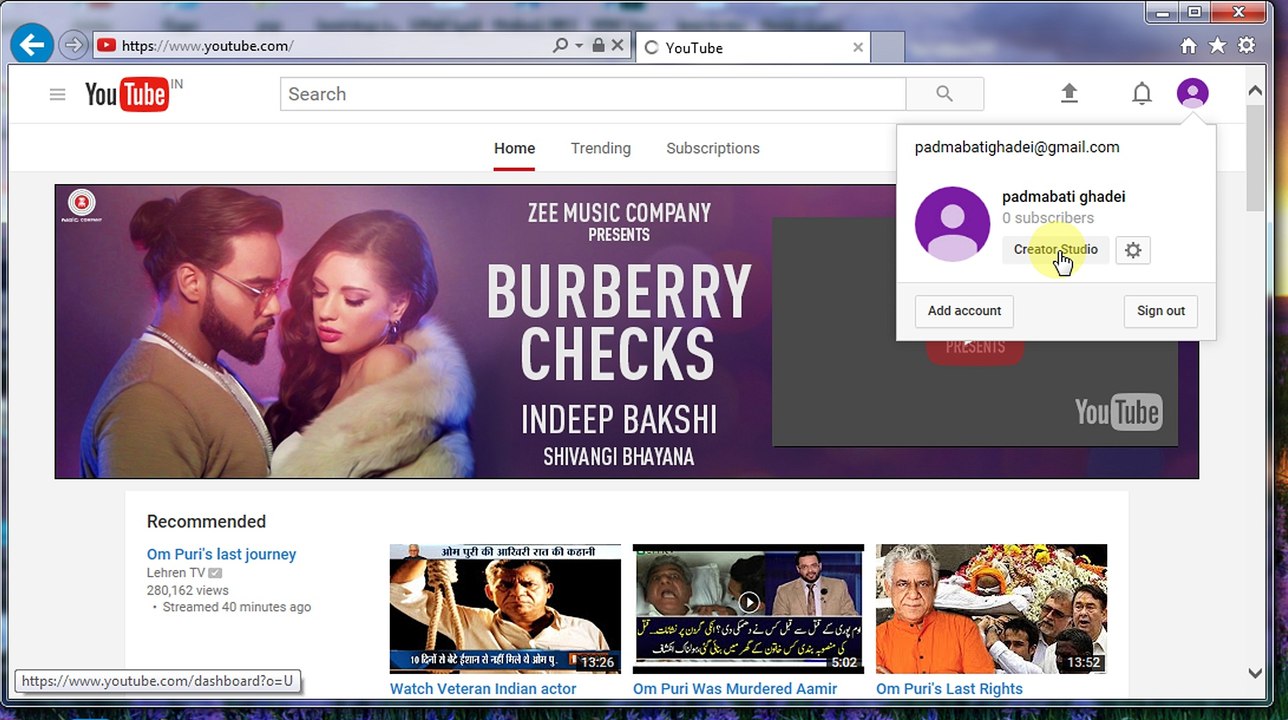
Task: Click the page scrollbar down arrow
Action: 1255,673
